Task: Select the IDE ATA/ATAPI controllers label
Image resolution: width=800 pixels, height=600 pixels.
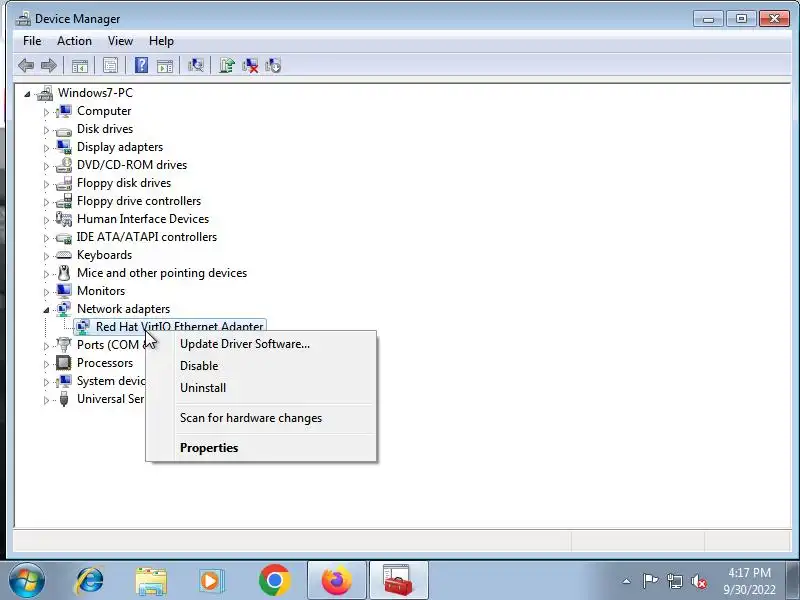Action: click(x=146, y=237)
